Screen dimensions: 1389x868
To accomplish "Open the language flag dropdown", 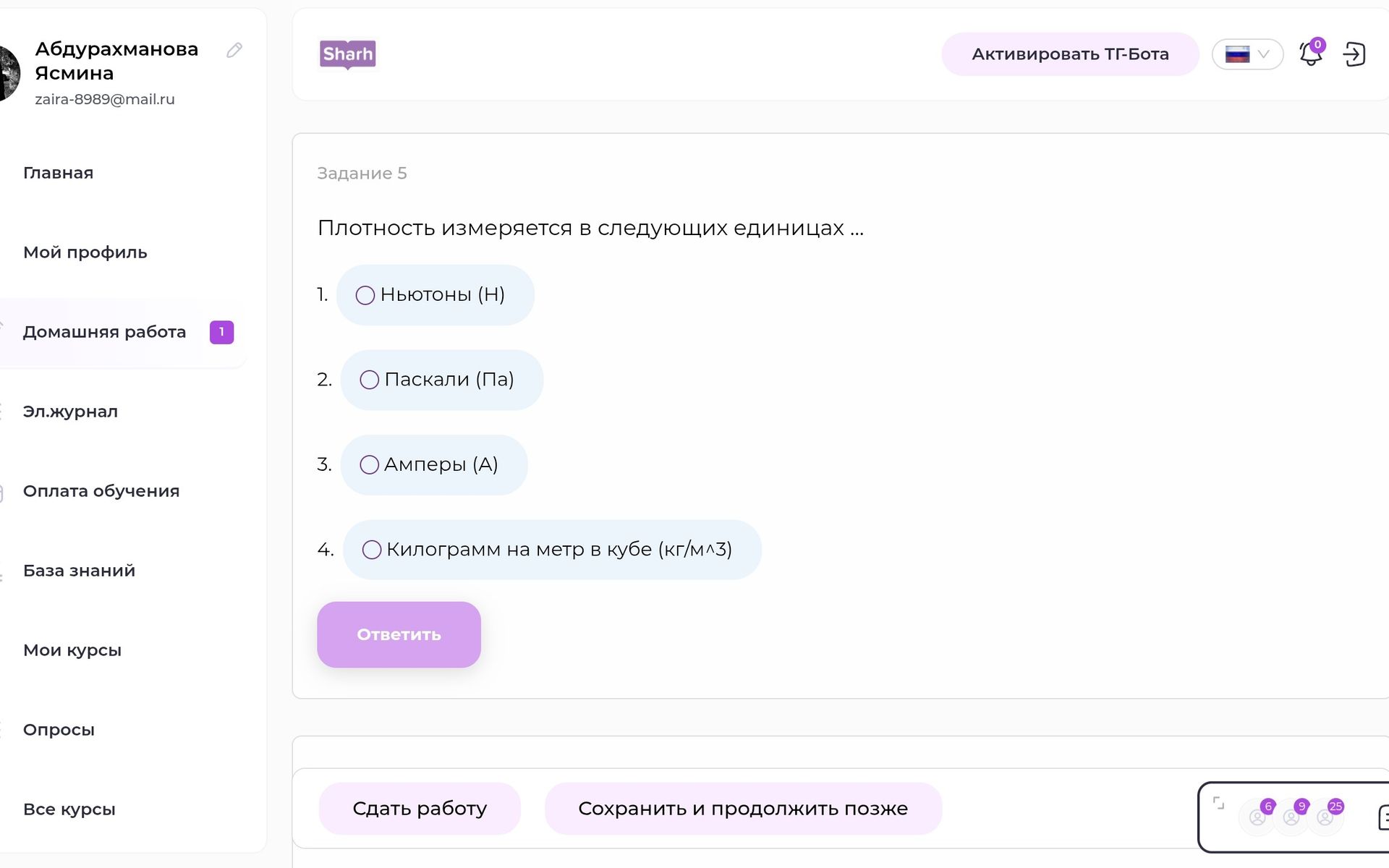I will 1247,54.
